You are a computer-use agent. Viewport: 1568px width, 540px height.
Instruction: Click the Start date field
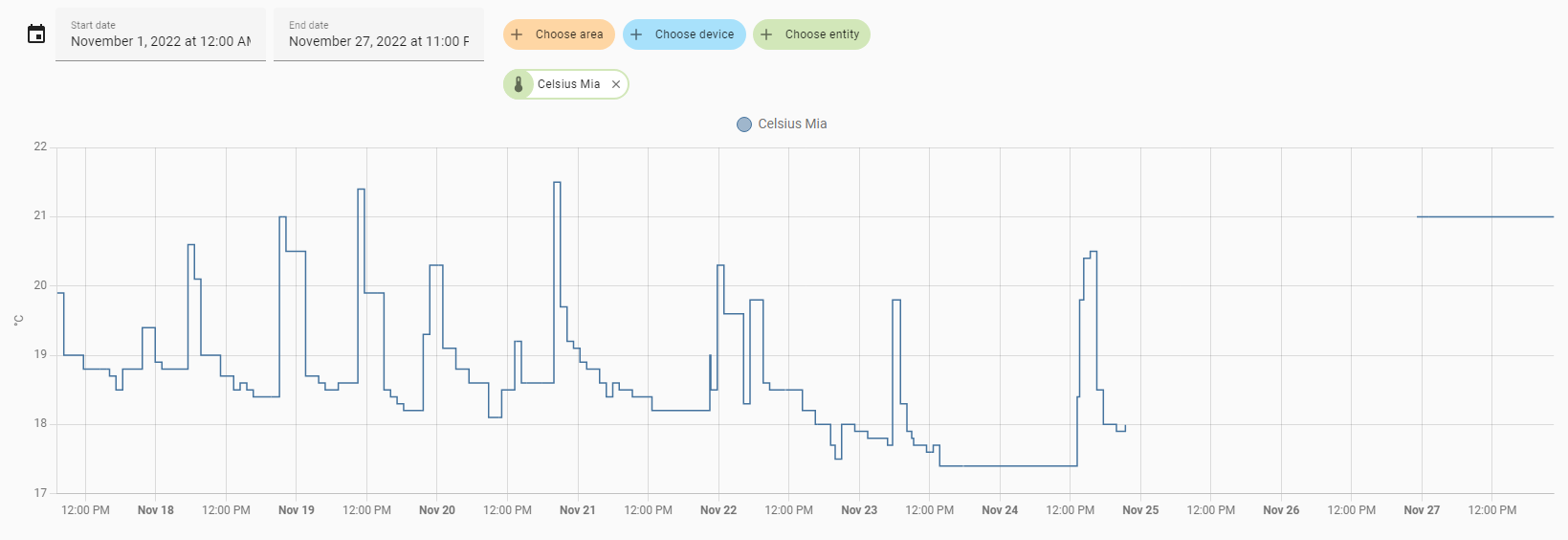point(161,34)
